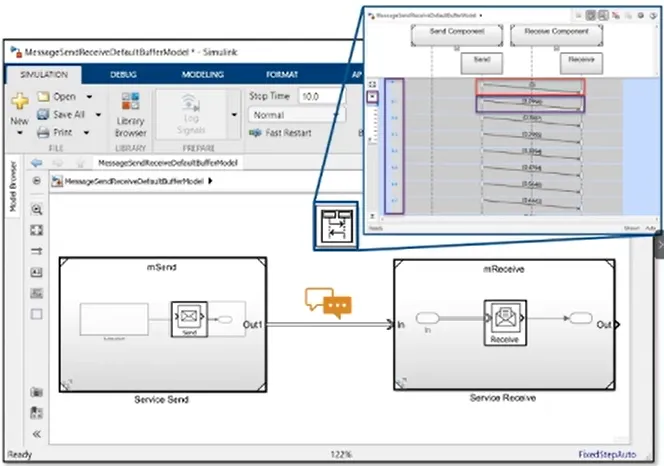Click the lower viewmarks palette icon
This screenshot has height=466, width=664.
pos(36,413)
